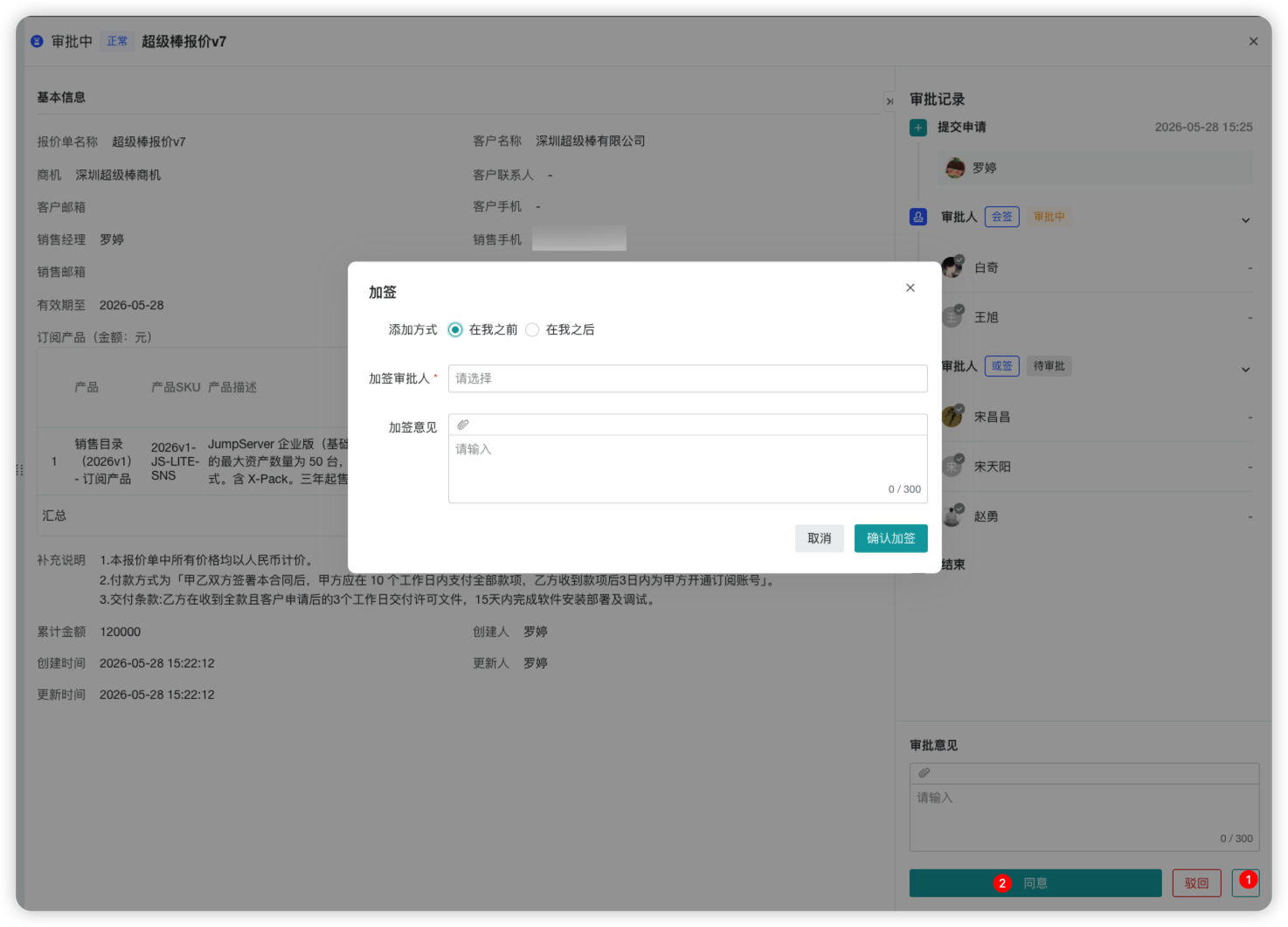Click customer name 深圳超级棒有限公司

(591, 141)
